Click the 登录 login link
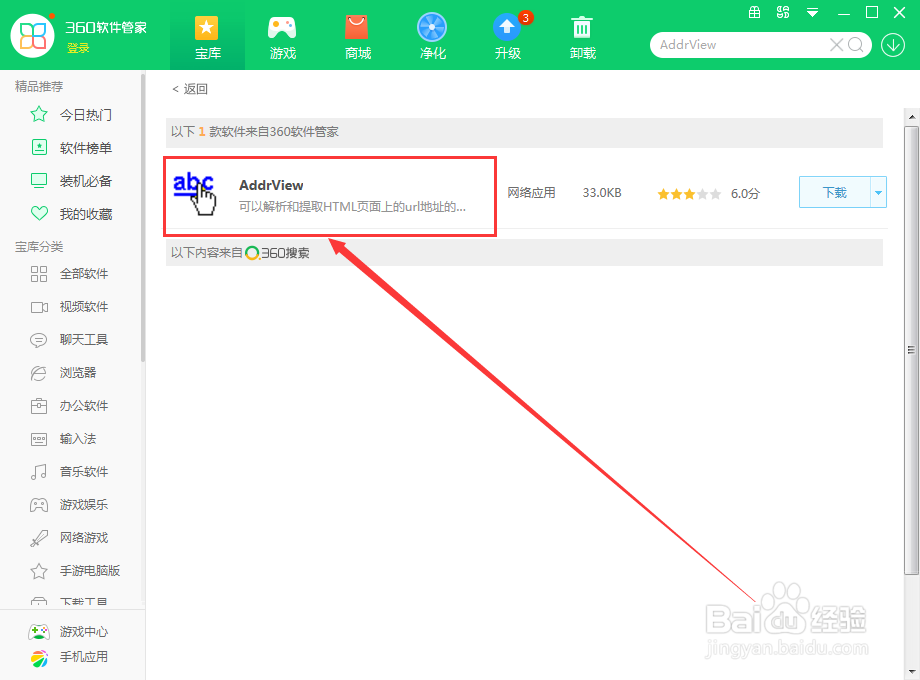Image resolution: width=920 pixels, height=680 pixels. (78, 48)
